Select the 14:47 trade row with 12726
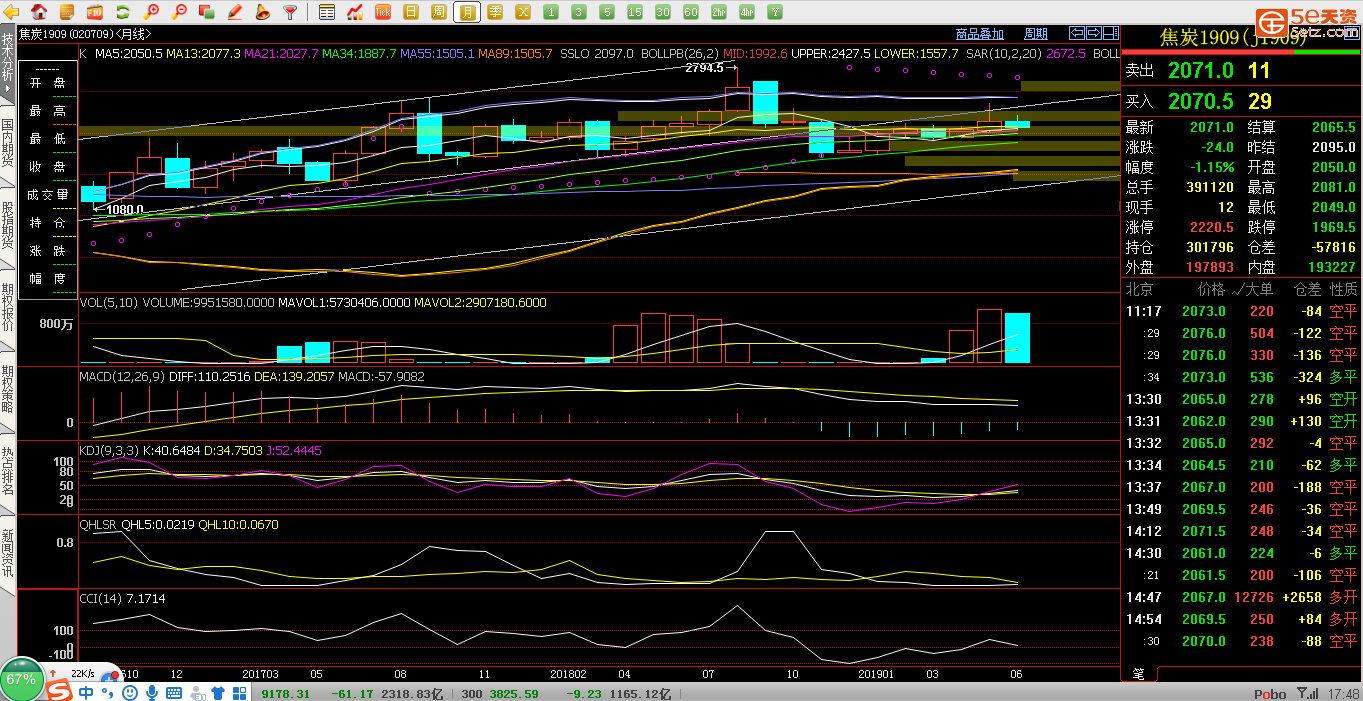Image resolution: width=1363 pixels, height=701 pixels. pos(1242,597)
